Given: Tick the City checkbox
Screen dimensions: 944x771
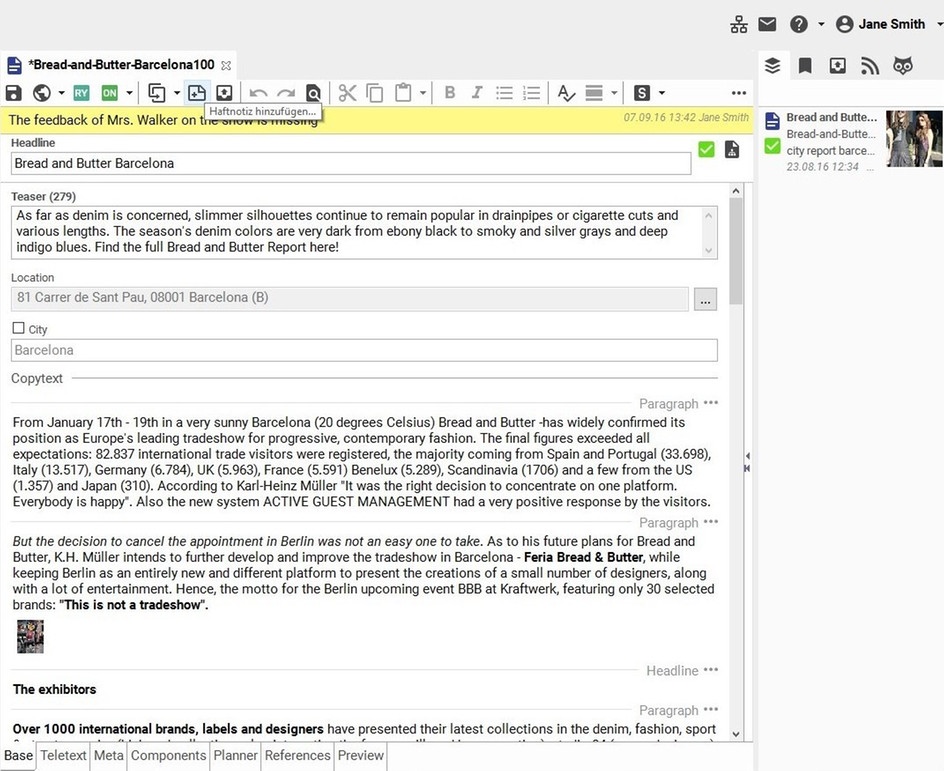Looking at the screenshot, I should click(19, 328).
